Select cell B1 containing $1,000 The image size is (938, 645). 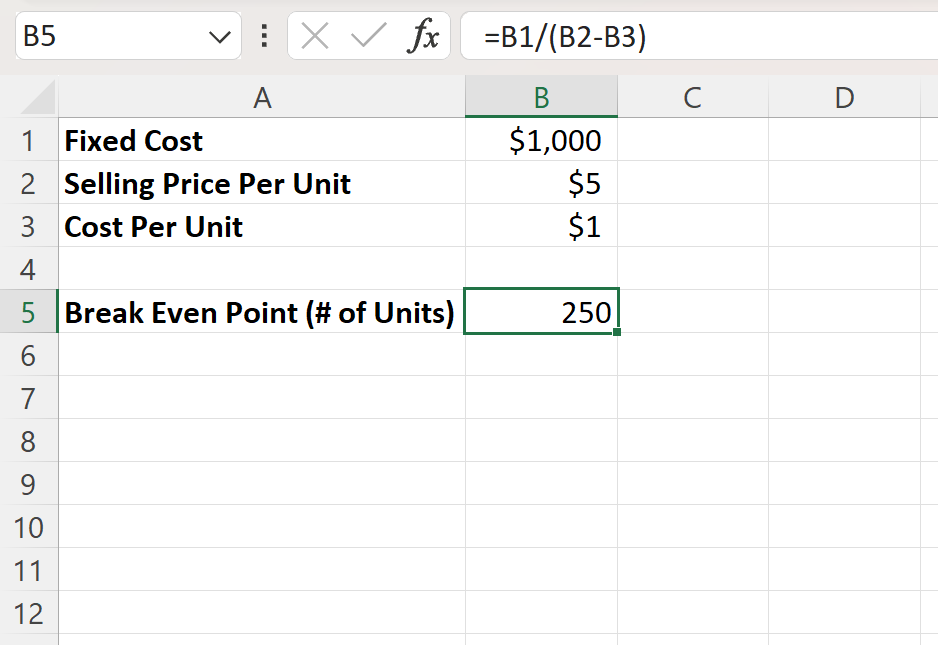point(541,140)
